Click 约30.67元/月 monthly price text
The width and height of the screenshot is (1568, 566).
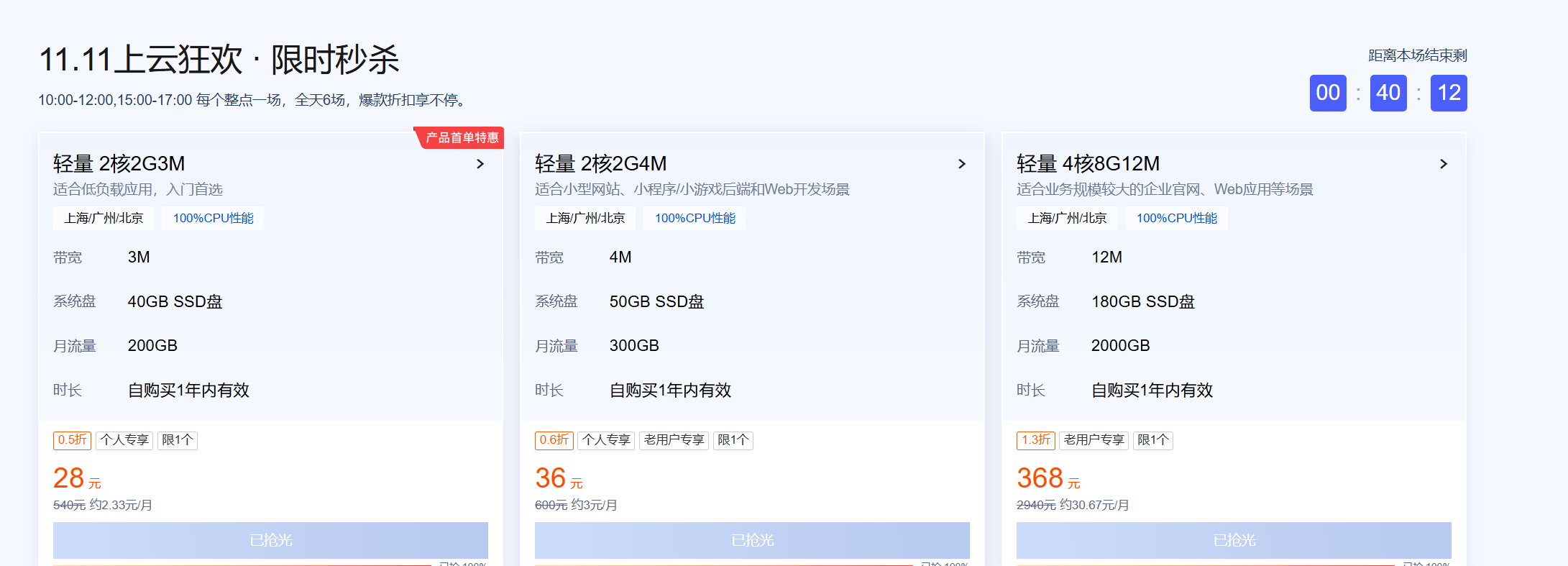click(1094, 506)
